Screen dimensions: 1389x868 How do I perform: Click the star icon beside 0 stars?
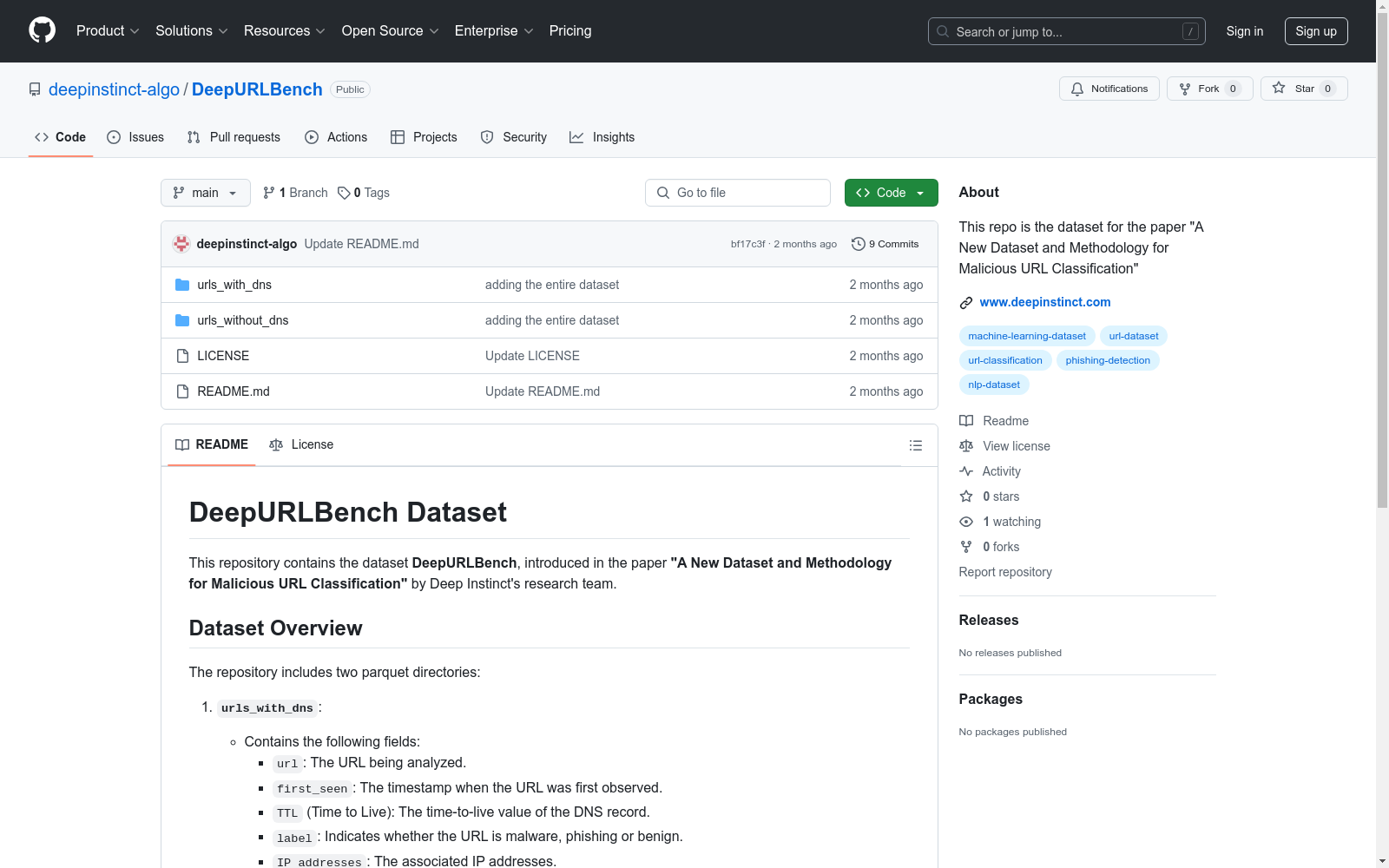click(x=966, y=496)
